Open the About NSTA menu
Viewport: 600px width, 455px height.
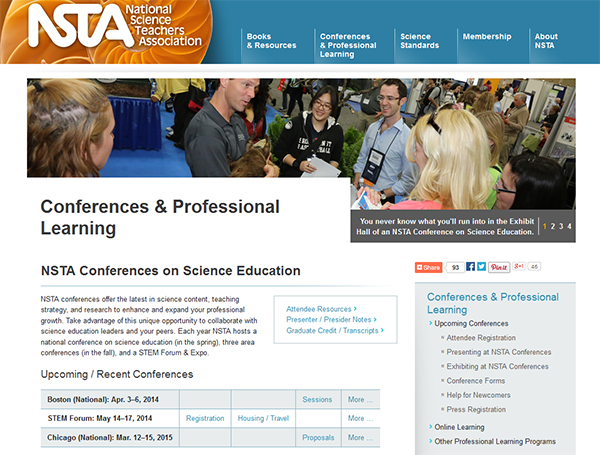click(546, 41)
